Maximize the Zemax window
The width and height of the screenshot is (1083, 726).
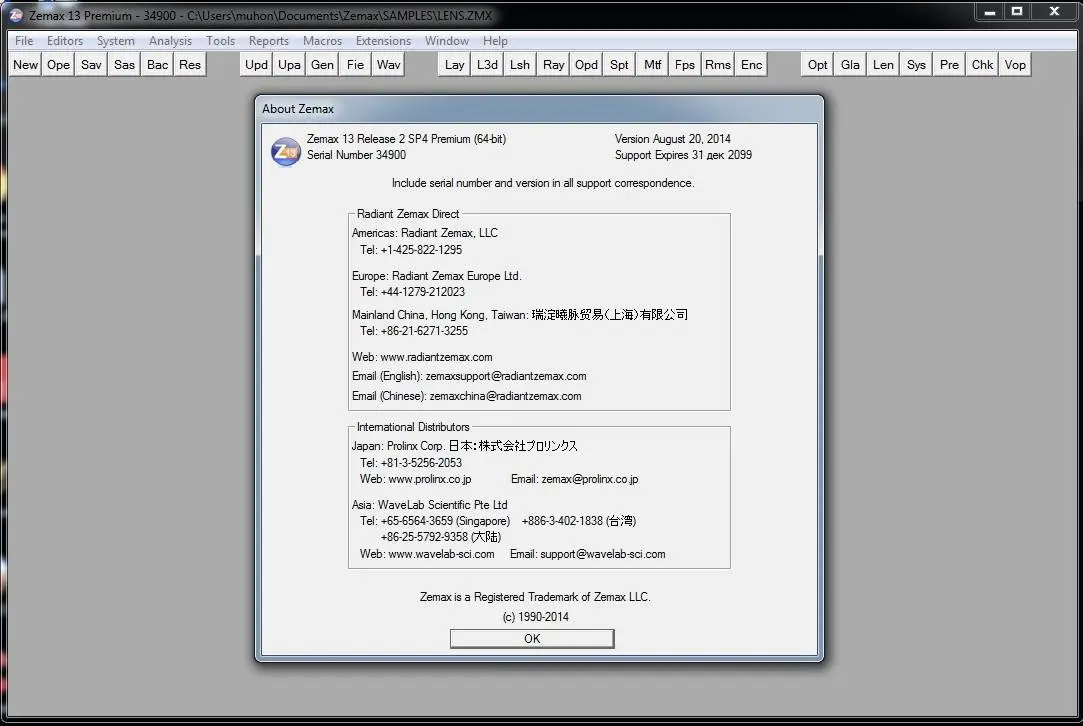click(x=1017, y=12)
